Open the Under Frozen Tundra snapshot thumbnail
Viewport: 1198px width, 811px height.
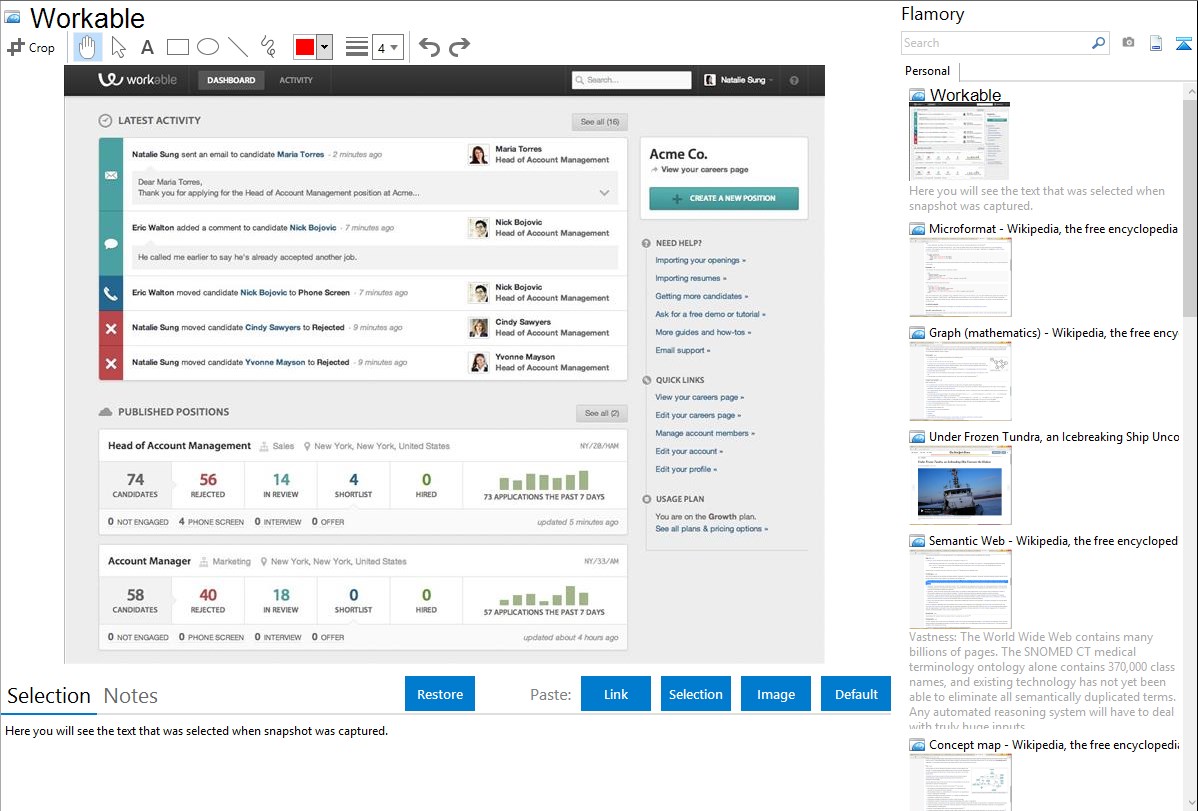click(x=960, y=485)
